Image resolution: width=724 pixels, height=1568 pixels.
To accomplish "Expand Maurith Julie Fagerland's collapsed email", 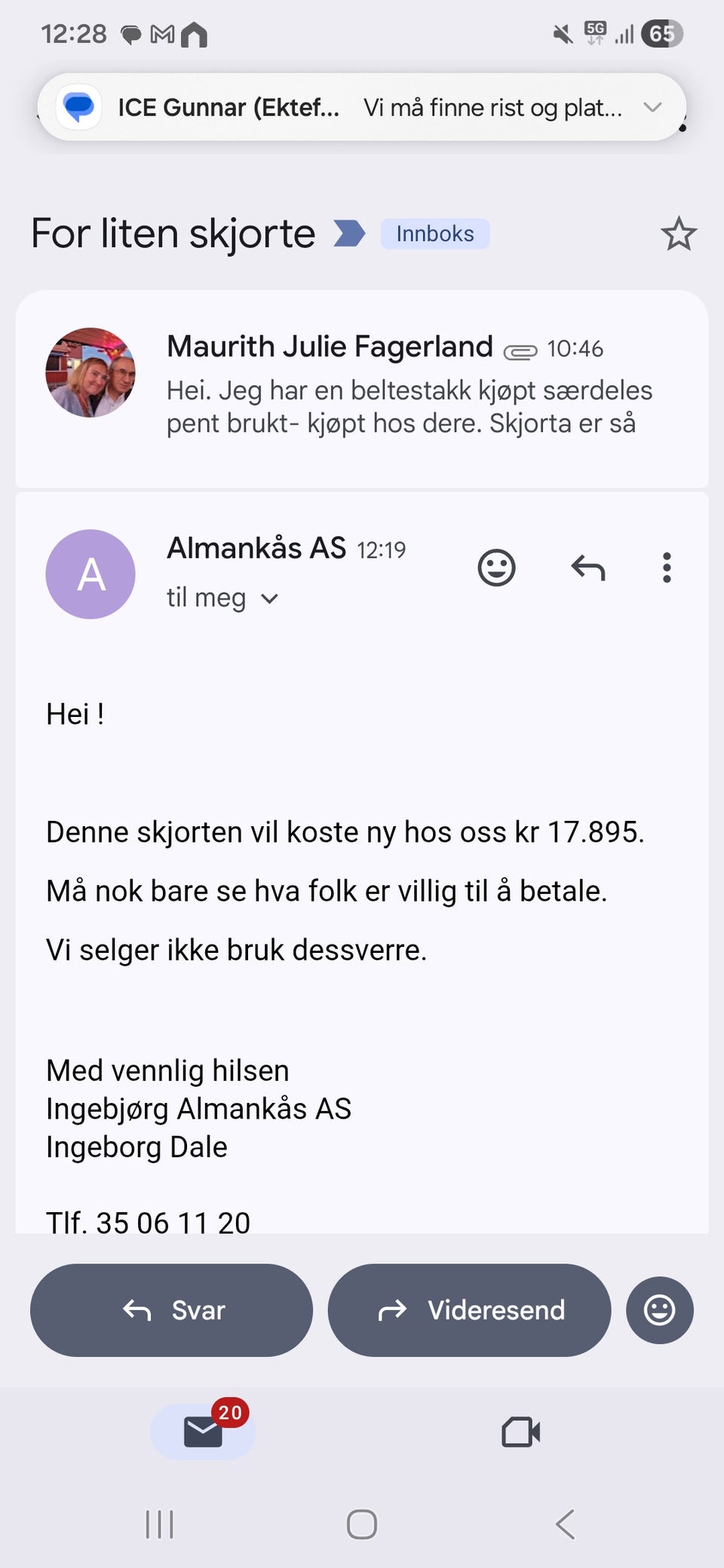I will (x=362, y=389).
